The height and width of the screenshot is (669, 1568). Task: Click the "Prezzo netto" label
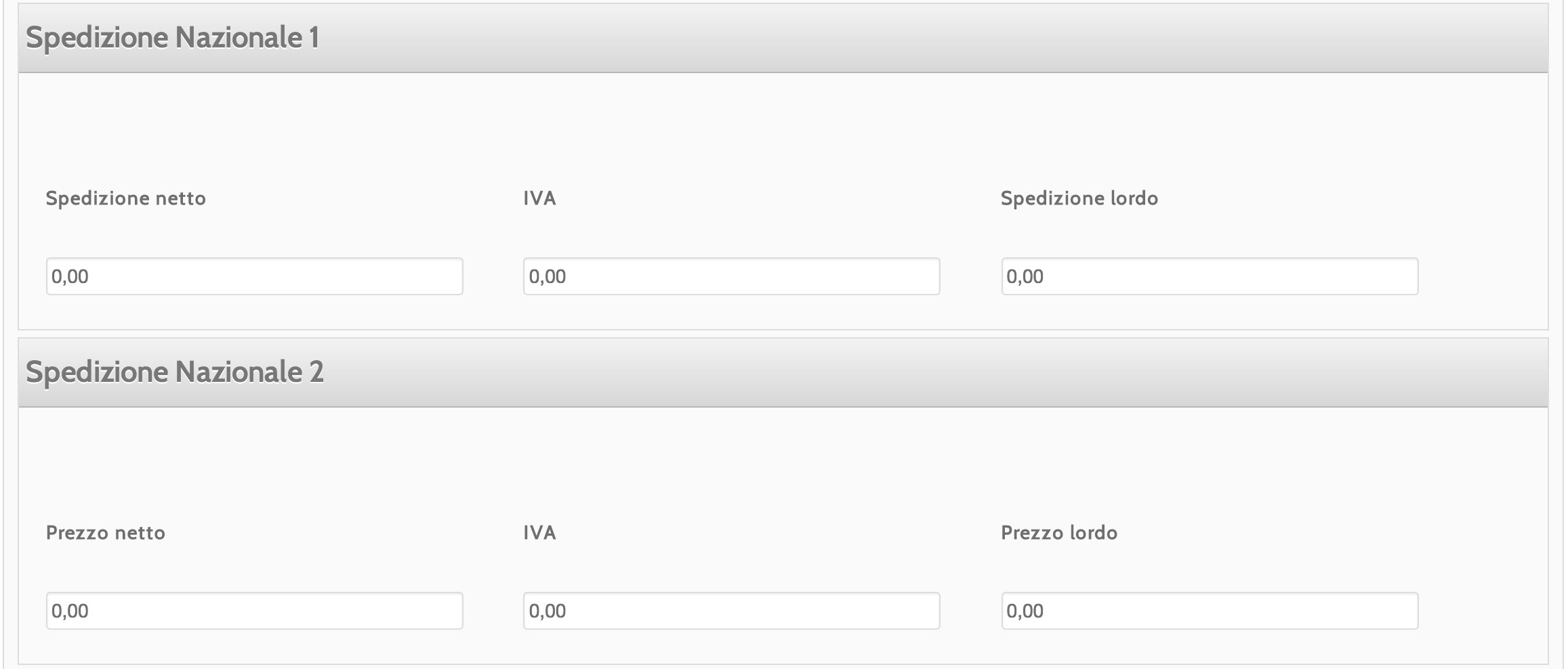click(x=105, y=533)
